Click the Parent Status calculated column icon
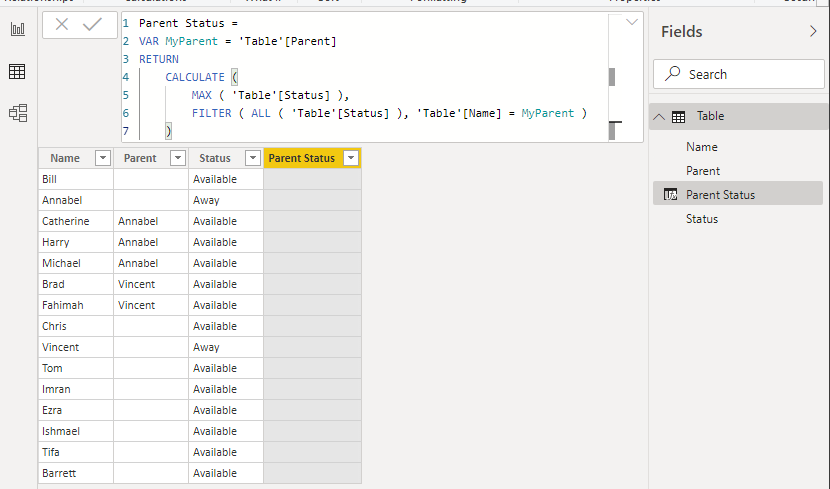Viewport: 830px width, 489px height. click(x=670, y=195)
